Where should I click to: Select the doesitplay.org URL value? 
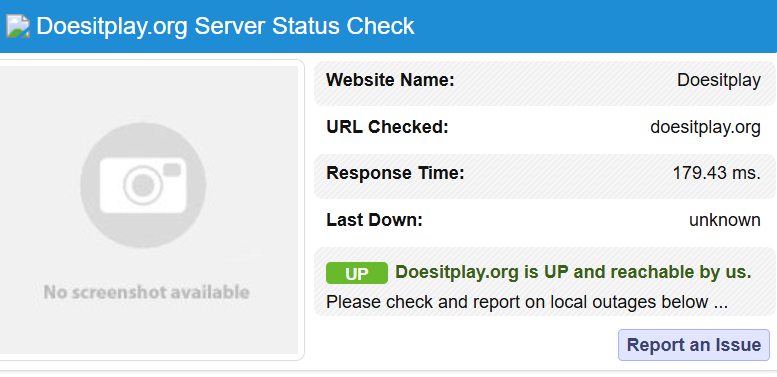pyautogui.click(x=705, y=127)
